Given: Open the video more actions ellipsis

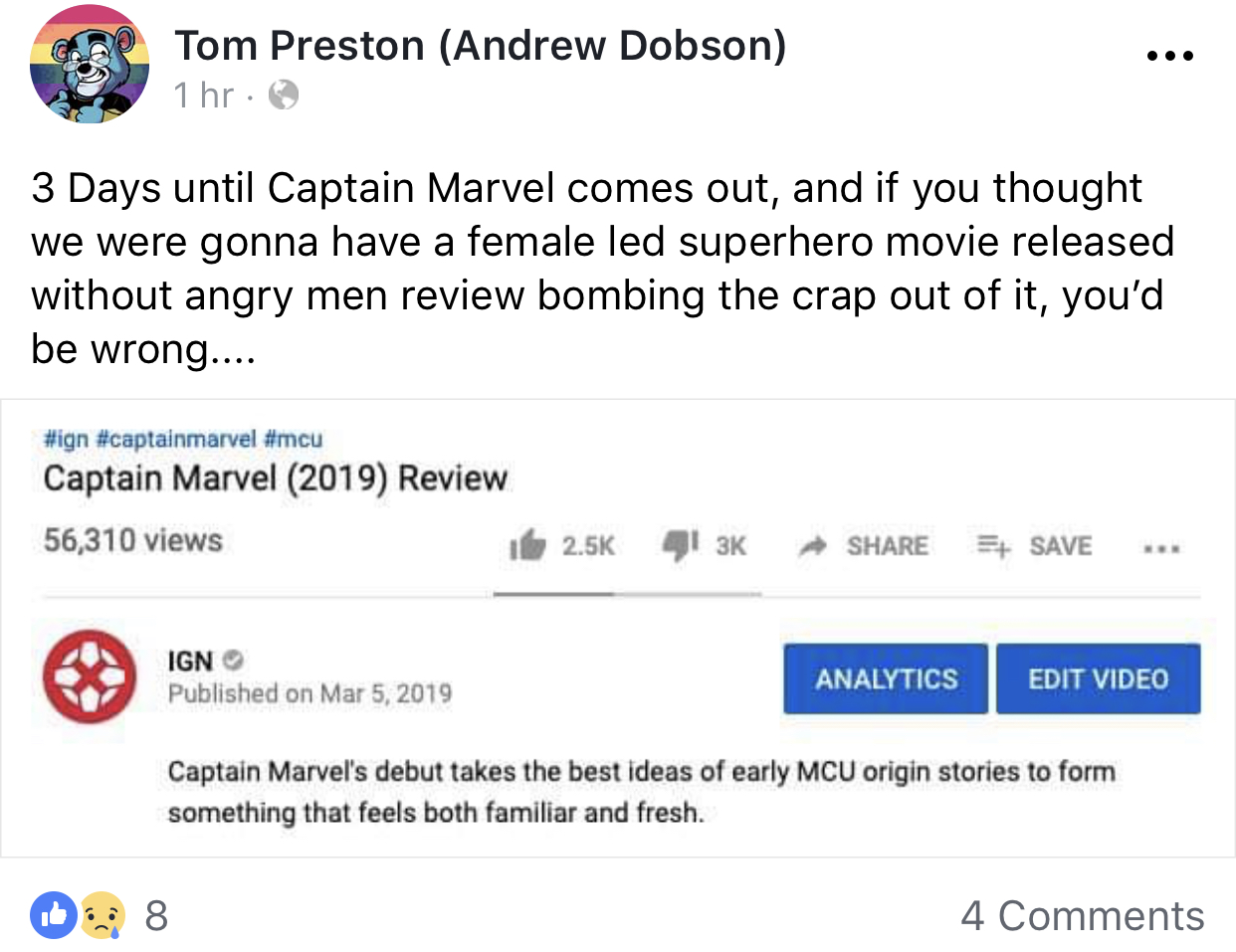Looking at the screenshot, I should 1161,548.
